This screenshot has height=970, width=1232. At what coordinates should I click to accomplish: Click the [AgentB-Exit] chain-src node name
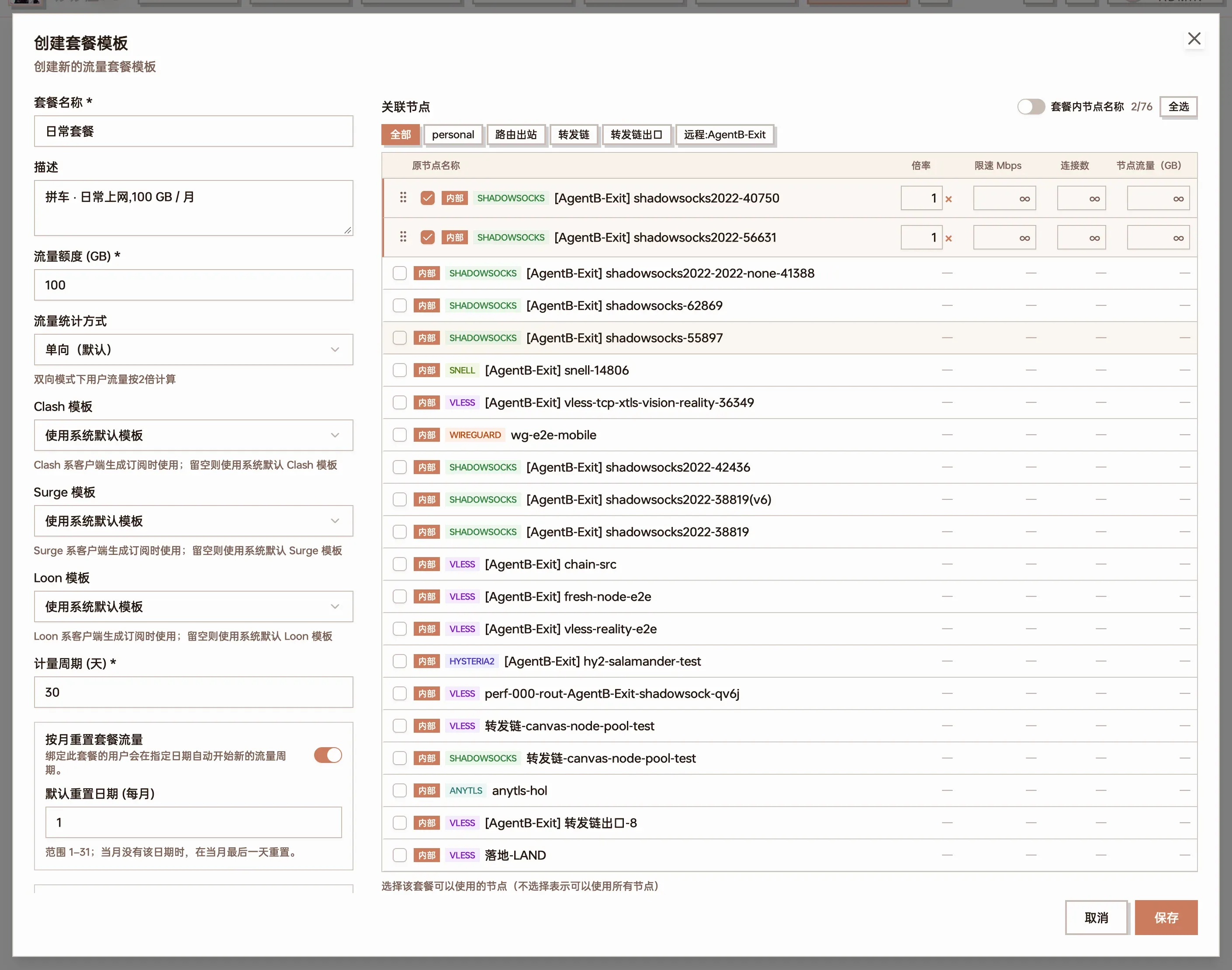[550, 564]
